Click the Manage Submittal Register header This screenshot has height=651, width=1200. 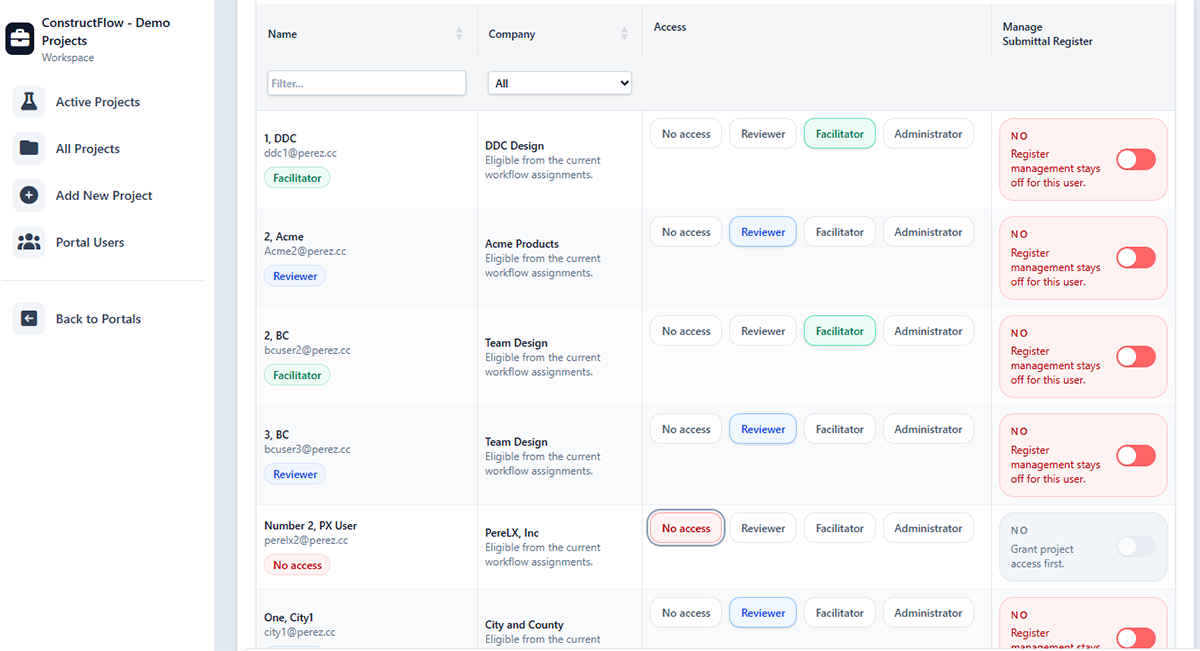point(1048,34)
